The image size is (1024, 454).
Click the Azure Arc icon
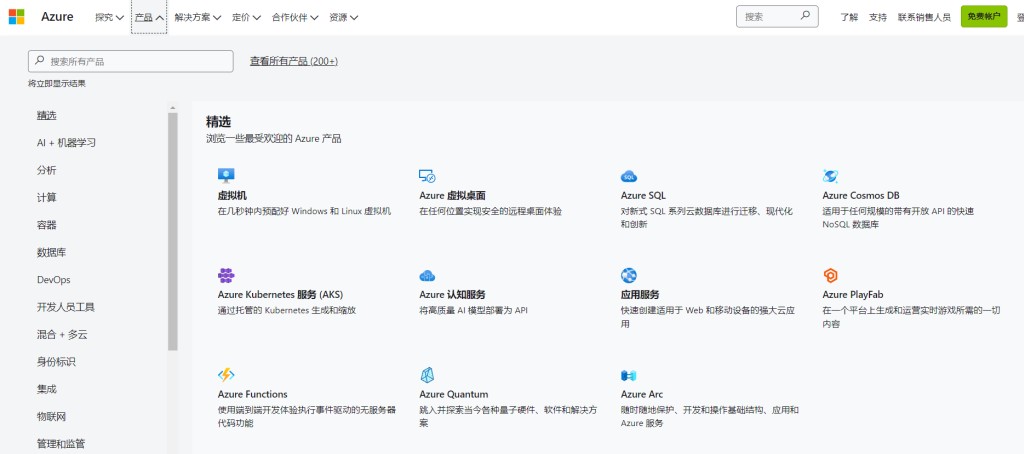tap(628, 376)
